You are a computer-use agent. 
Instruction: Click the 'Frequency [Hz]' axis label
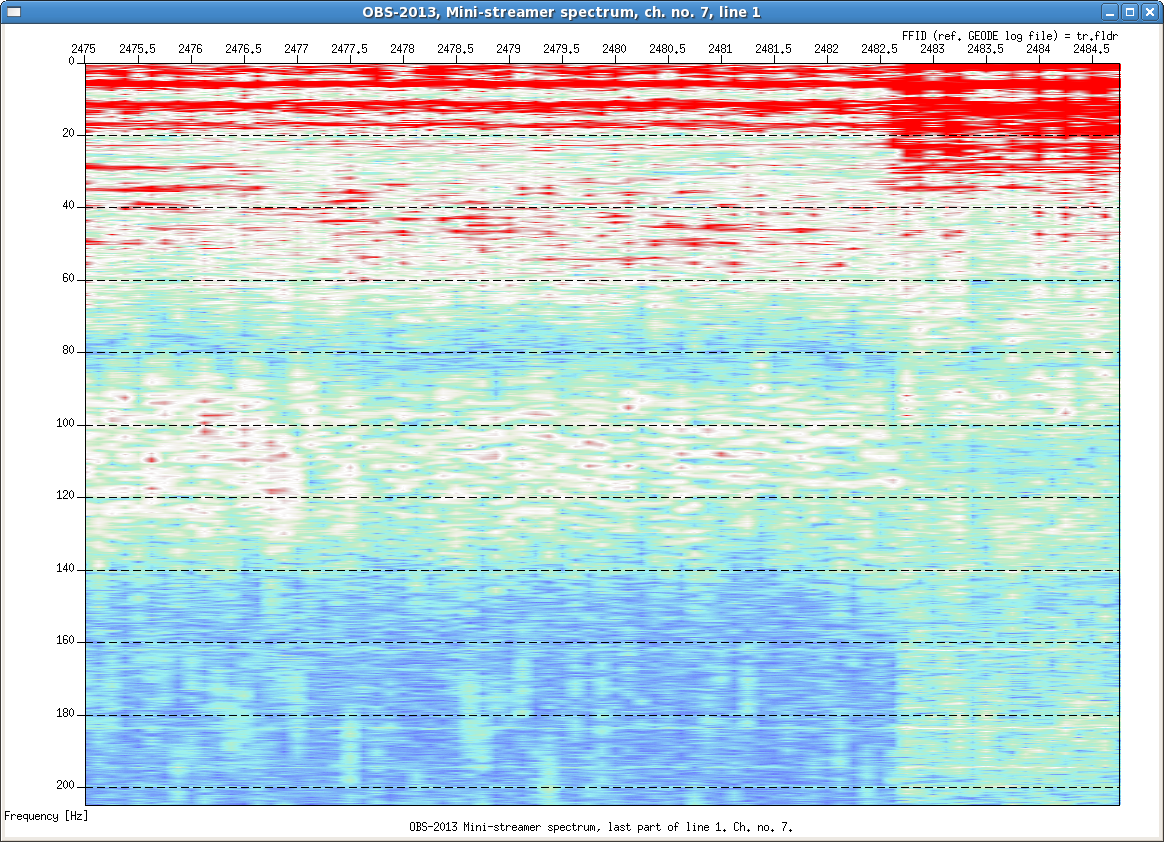(x=46, y=816)
